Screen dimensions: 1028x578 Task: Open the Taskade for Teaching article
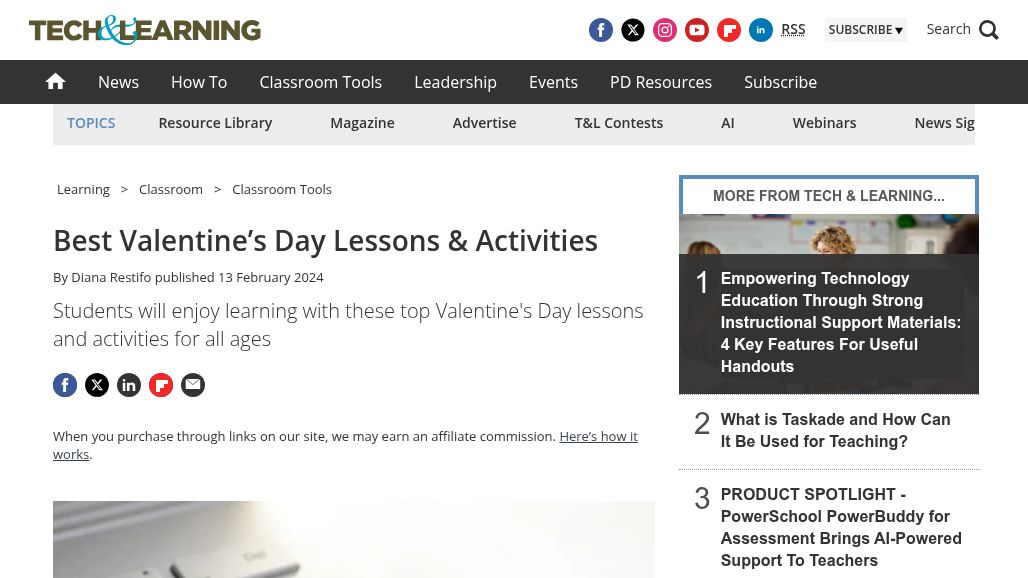pos(835,431)
